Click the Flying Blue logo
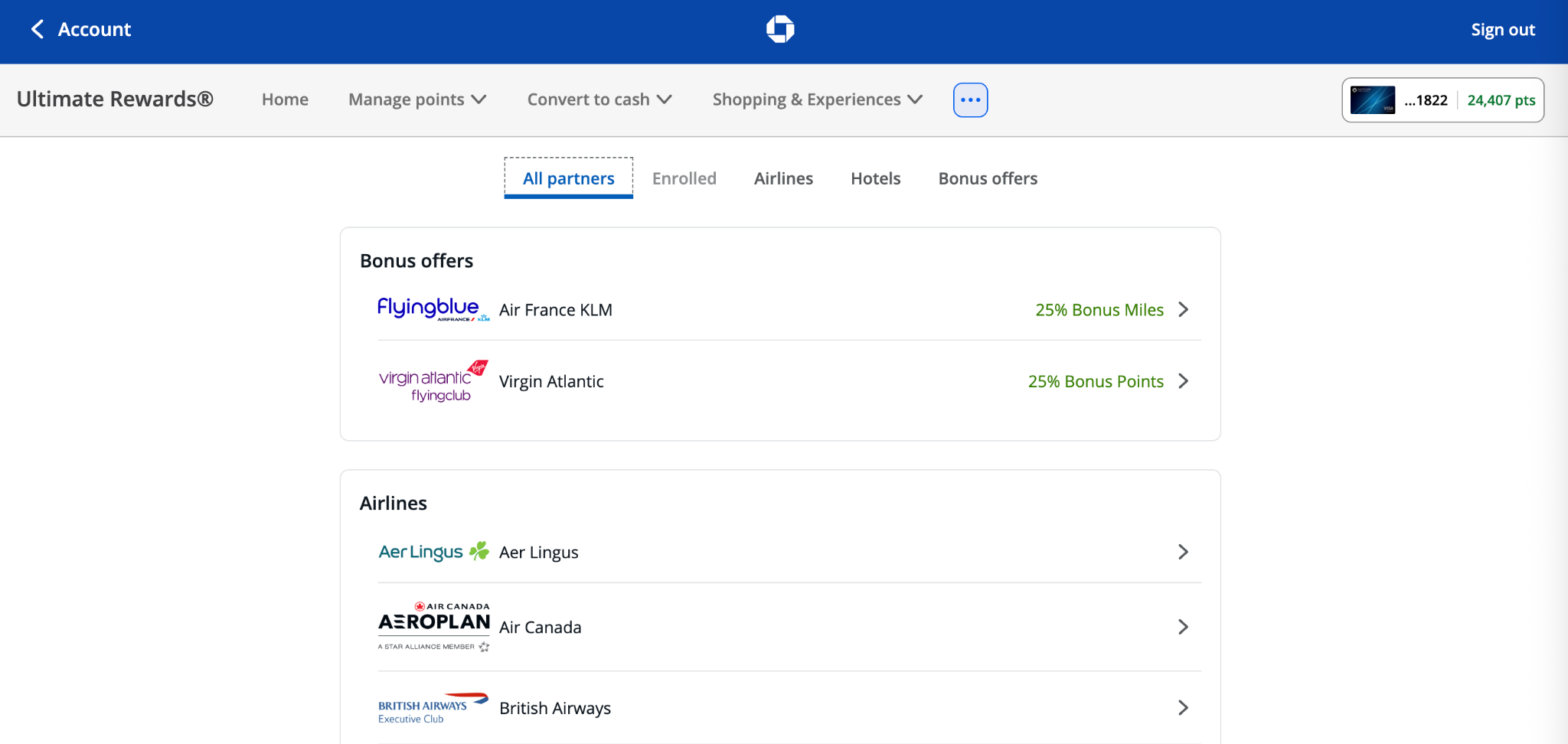The width and height of the screenshot is (1568, 744). [433, 309]
